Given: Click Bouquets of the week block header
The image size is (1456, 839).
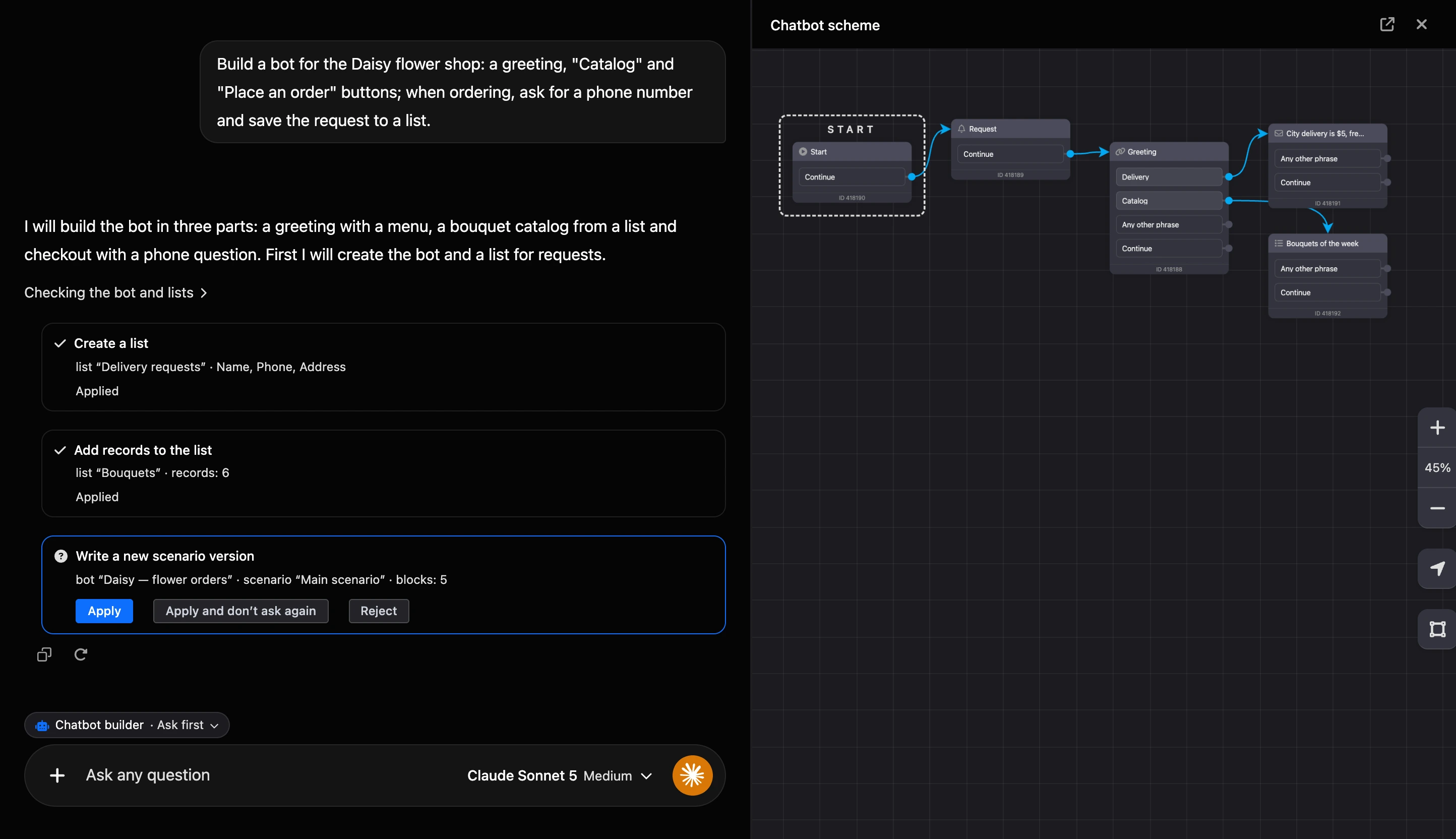Looking at the screenshot, I should pos(1327,243).
